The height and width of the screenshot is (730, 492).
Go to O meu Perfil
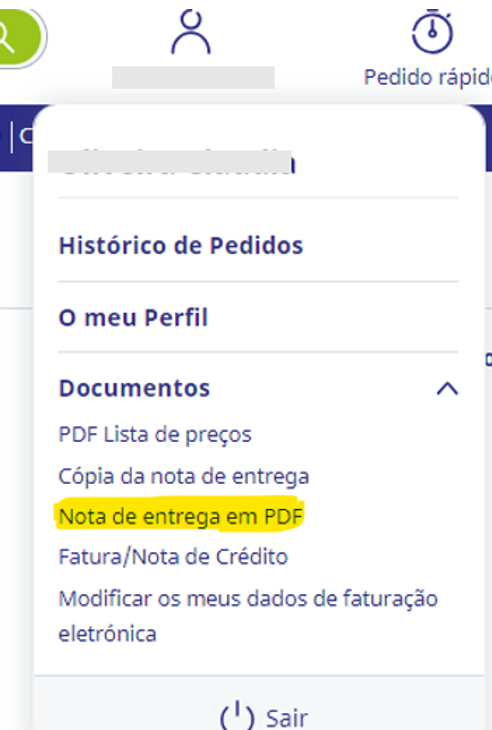[133, 318]
